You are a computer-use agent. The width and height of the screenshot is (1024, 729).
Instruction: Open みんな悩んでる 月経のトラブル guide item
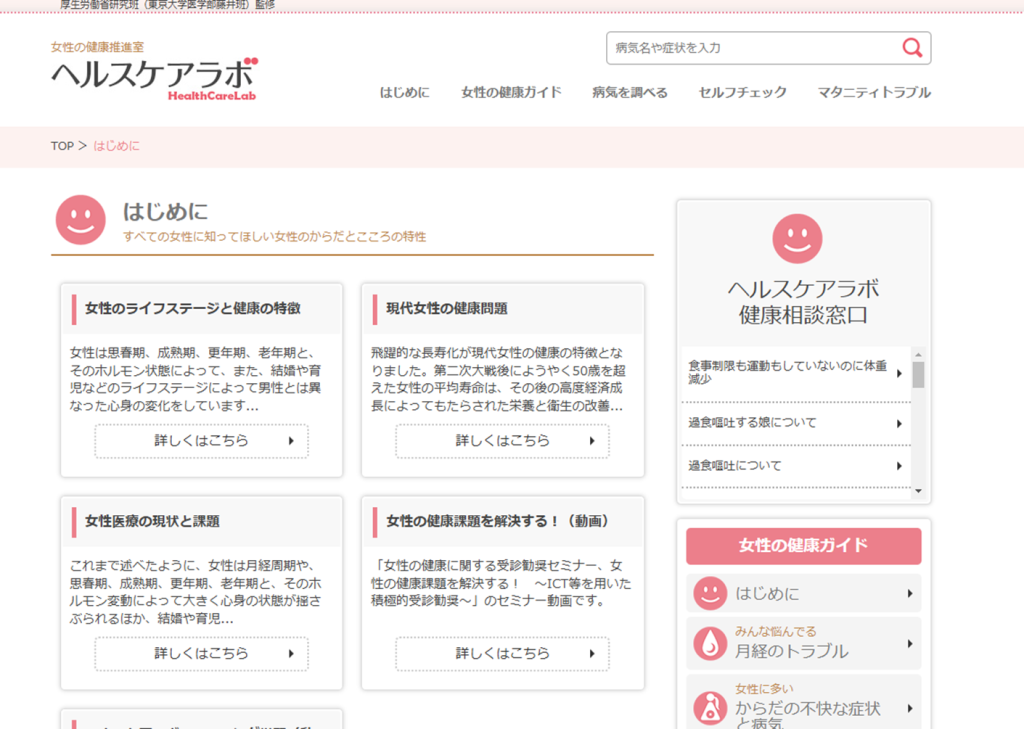[803, 643]
